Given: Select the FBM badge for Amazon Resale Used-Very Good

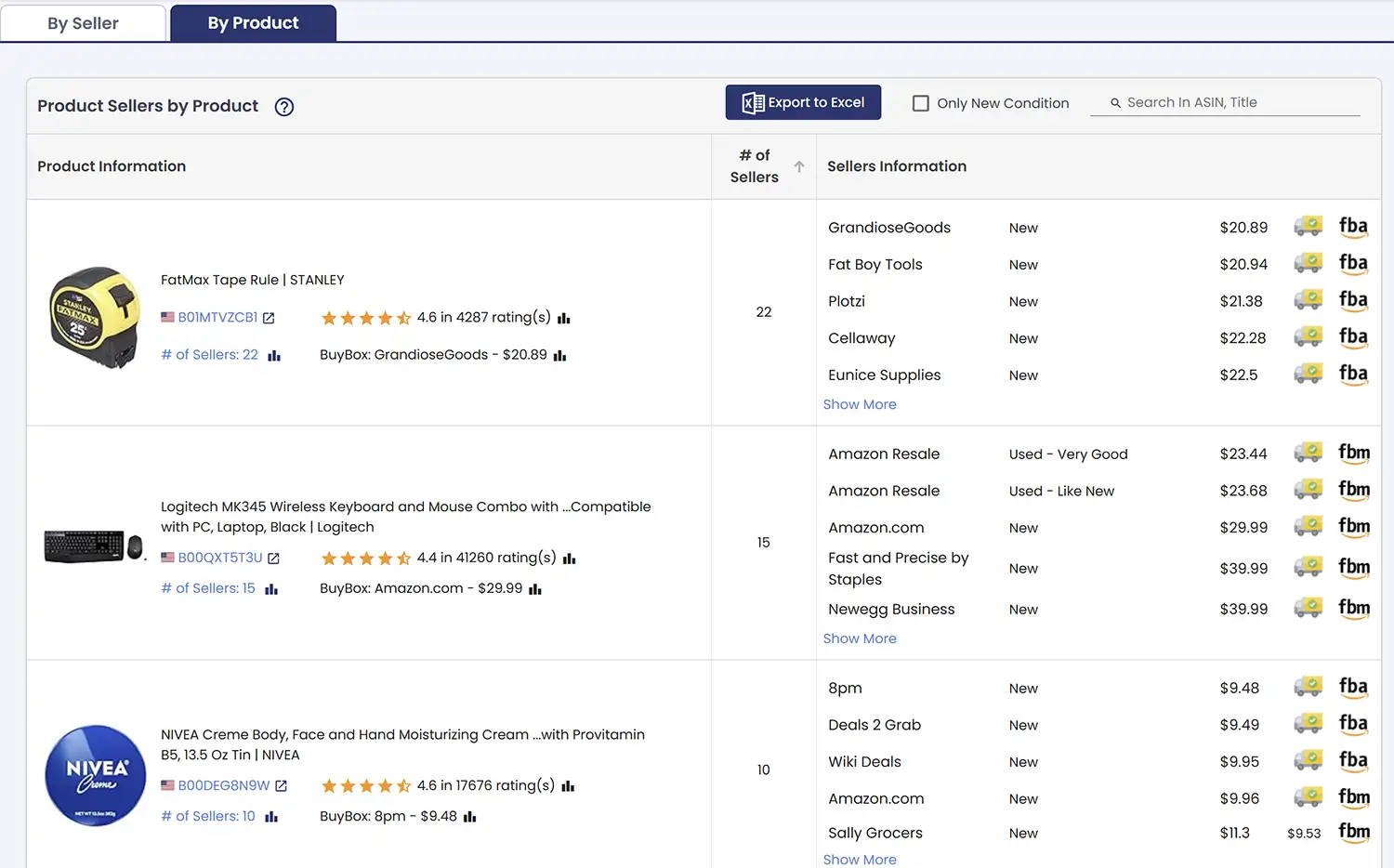Looking at the screenshot, I should pyautogui.click(x=1354, y=453).
